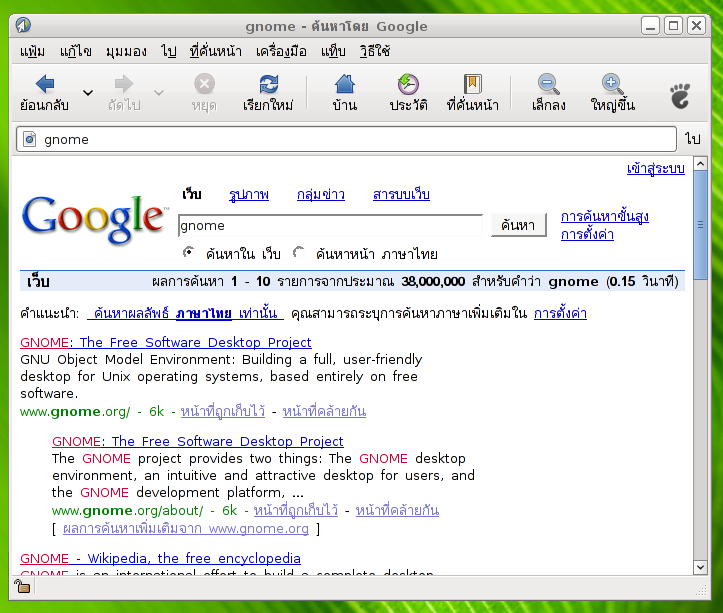Open similar pages link for www.gnome.org/about/

(x=397, y=510)
